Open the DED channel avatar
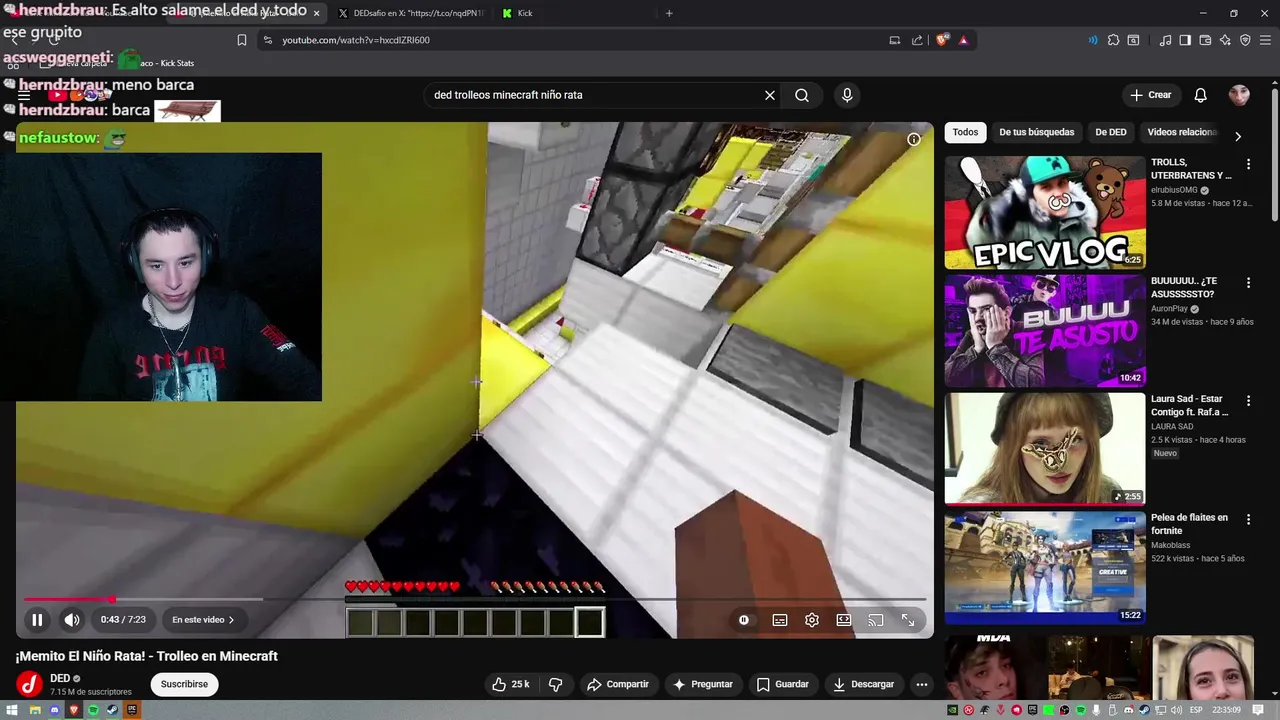Screen dimensions: 1280x720 [30, 684]
